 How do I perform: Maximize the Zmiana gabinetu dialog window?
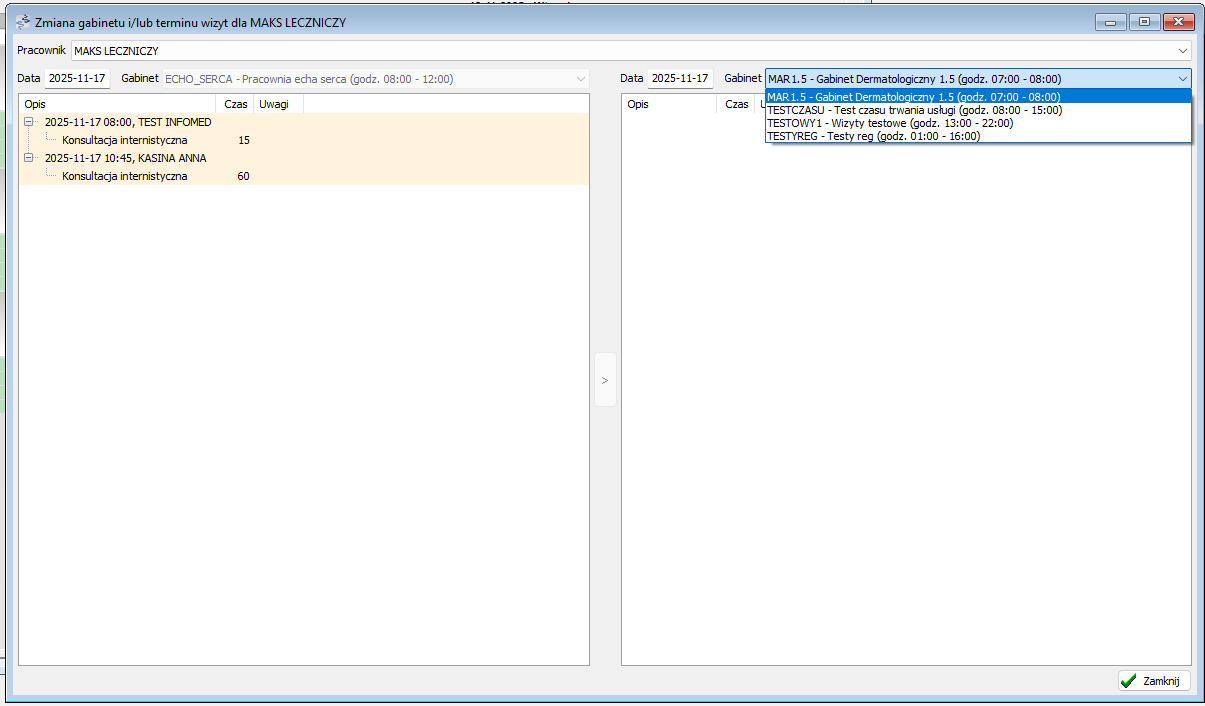(x=1143, y=22)
